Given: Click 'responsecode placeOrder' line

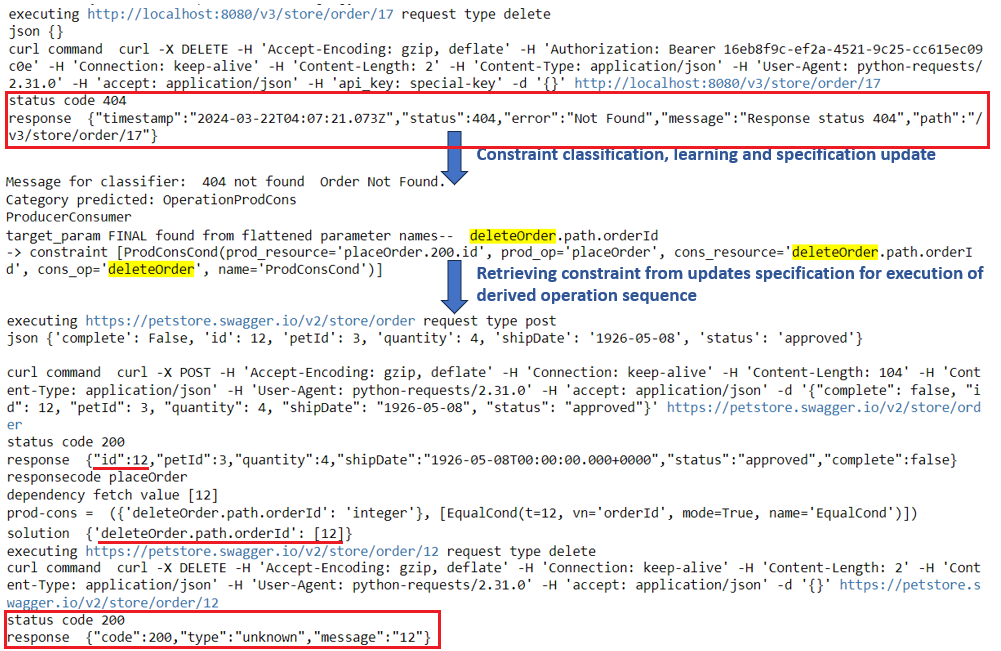Looking at the screenshot, I should [x=97, y=477].
